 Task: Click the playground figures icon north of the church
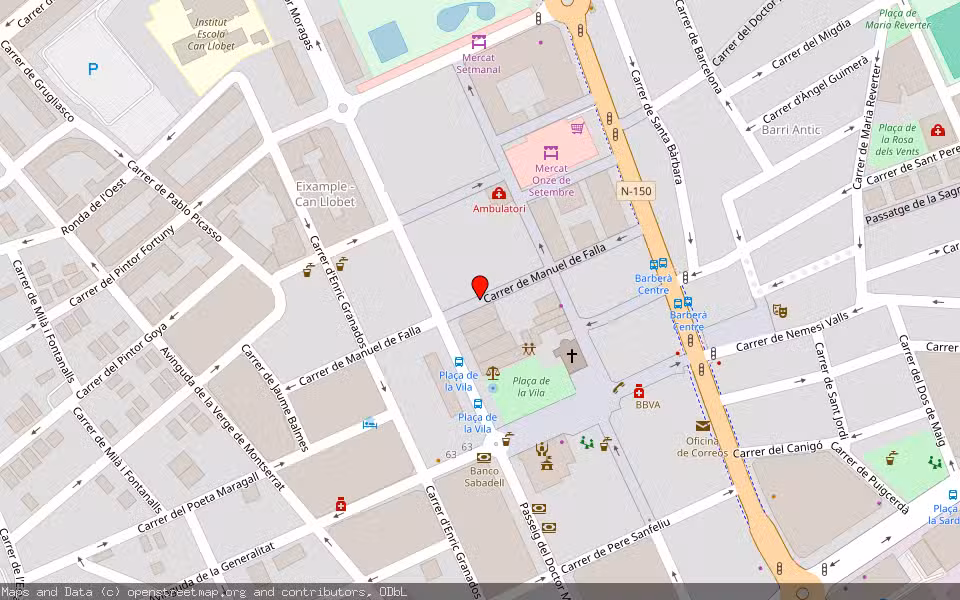click(528, 348)
